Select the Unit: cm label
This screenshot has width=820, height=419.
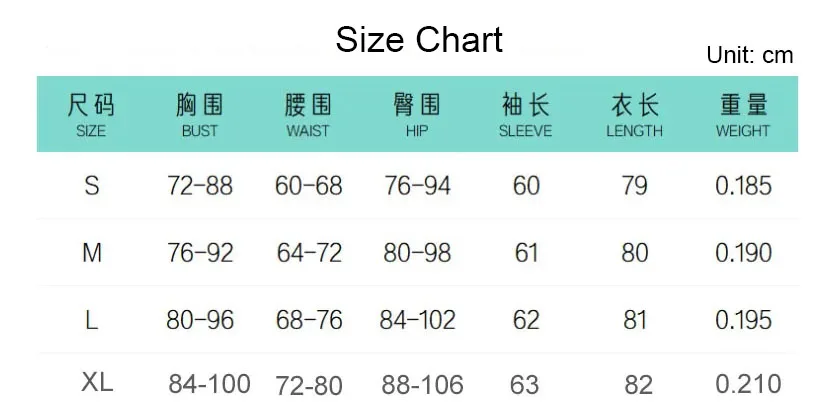749,55
